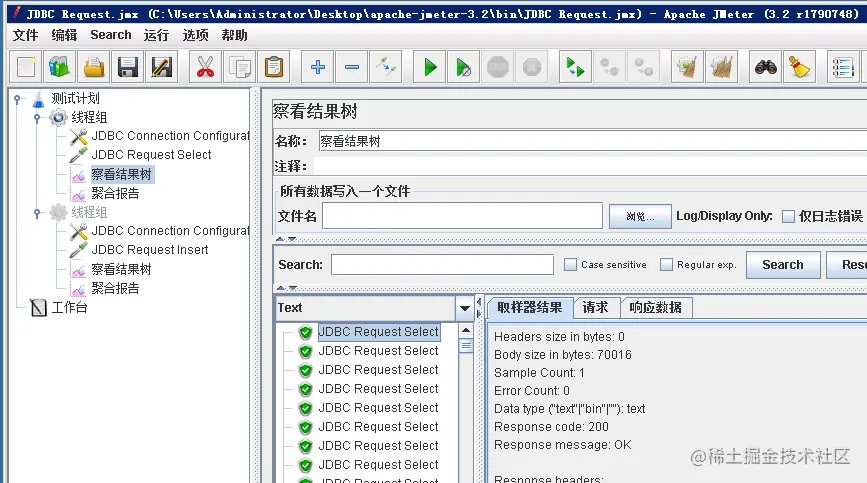
Task: Click the greyed Stop icon
Action: pos(498,67)
